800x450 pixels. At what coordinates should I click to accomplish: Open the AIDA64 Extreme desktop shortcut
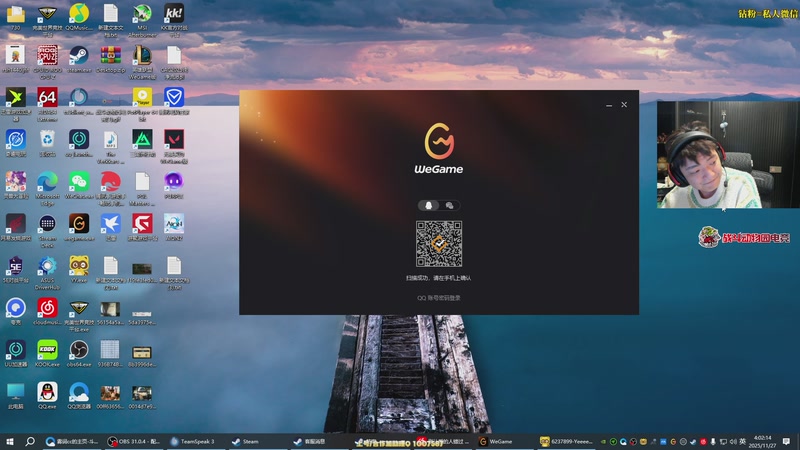tap(47, 105)
